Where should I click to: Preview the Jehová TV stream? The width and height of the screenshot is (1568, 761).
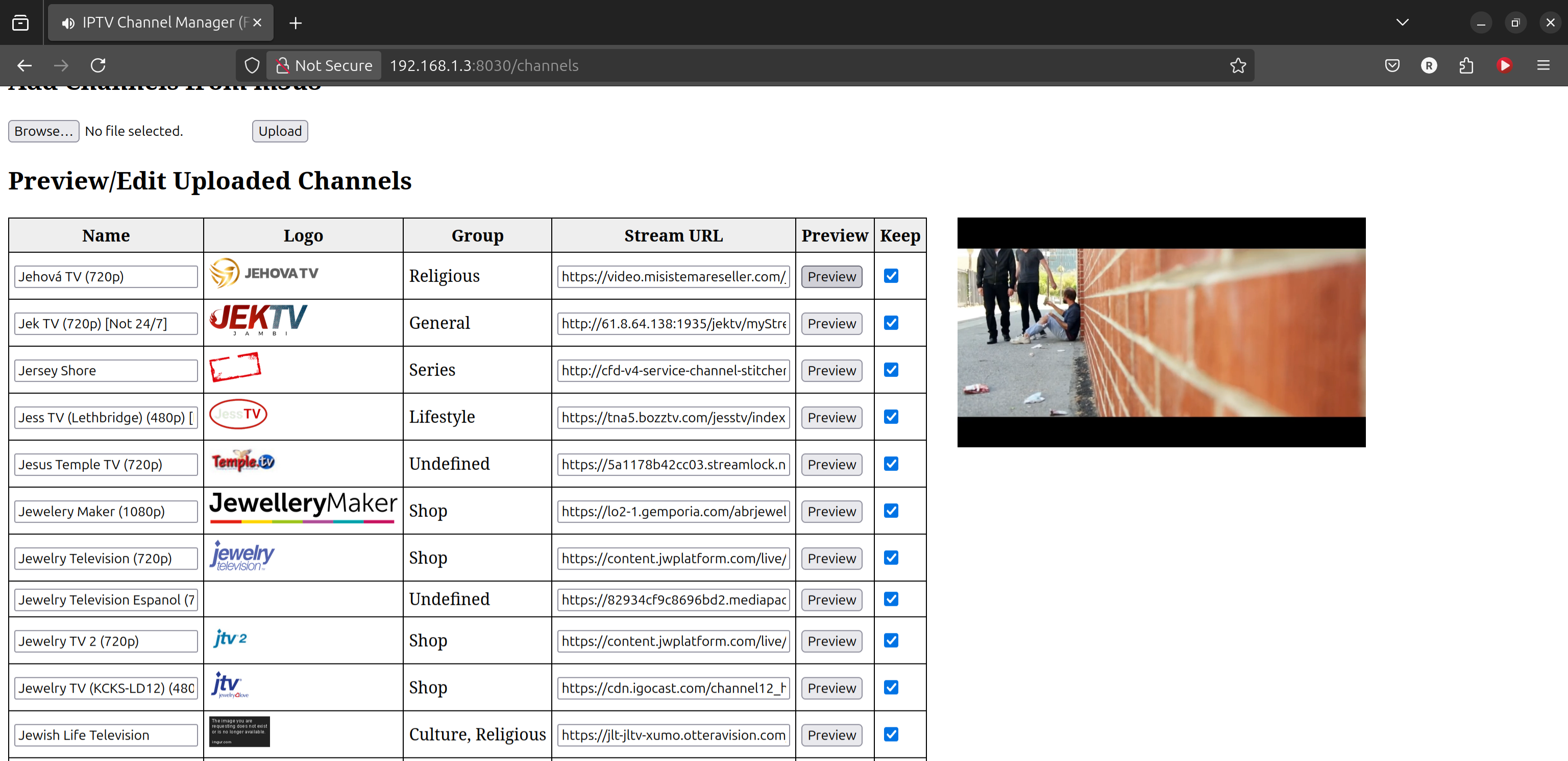tap(831, 277)
